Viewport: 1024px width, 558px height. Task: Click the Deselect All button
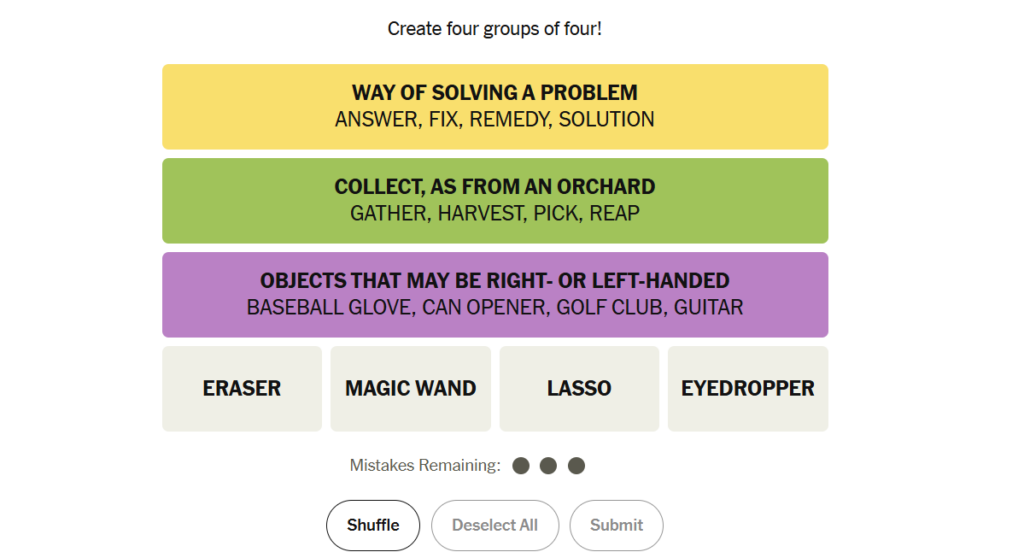(495, 525)
